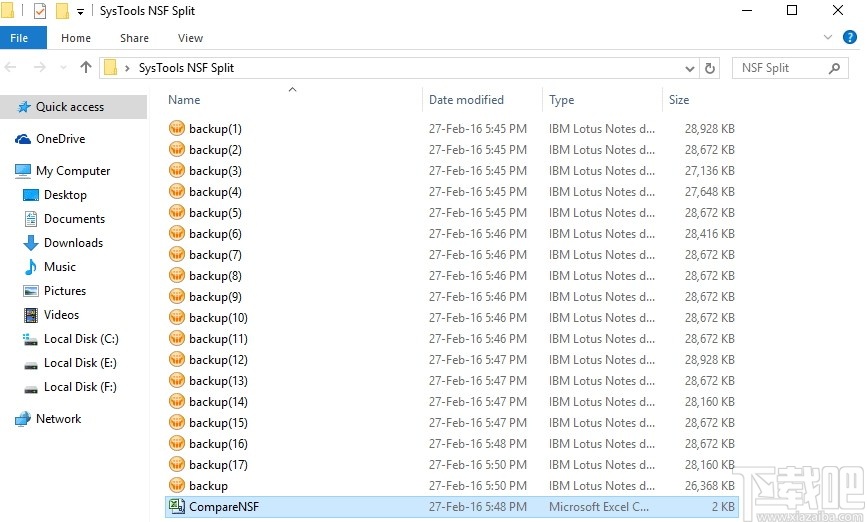Open the recent locations dropdown arrow
The image size is (867, 522).
tap(63, 68)
